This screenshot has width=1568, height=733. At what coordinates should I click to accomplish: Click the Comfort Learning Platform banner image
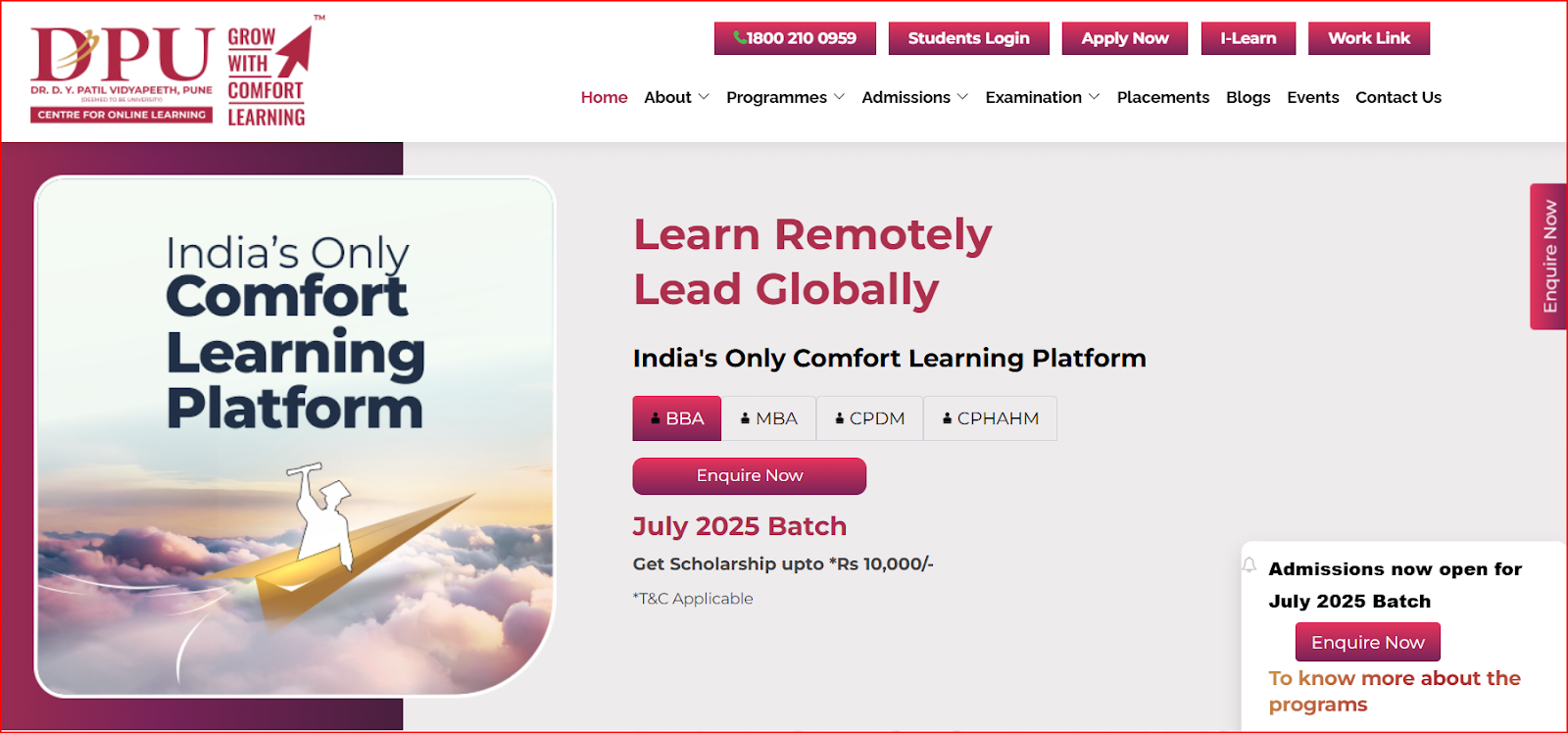(295, 437)
